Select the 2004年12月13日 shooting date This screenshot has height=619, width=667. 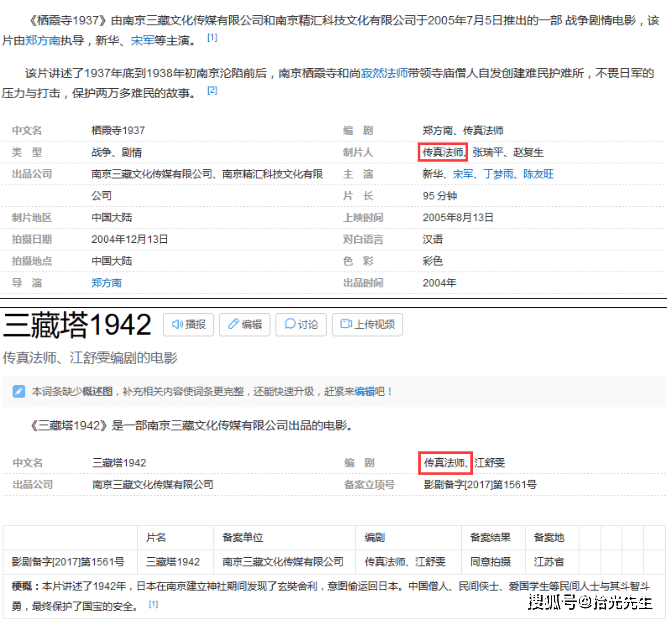coord(130,239)
